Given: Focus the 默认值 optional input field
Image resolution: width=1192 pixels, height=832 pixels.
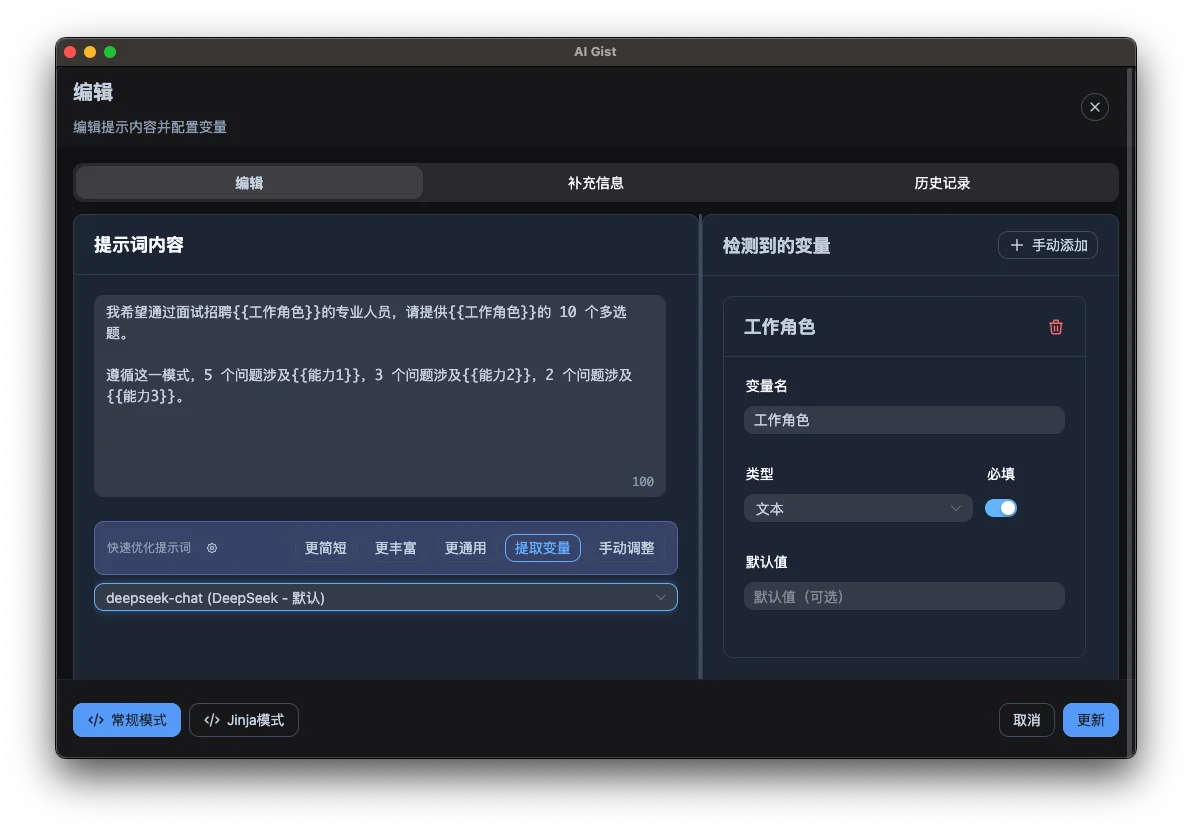Looking at the screenshot, I should pyautogui.click(x=903, y=596).
